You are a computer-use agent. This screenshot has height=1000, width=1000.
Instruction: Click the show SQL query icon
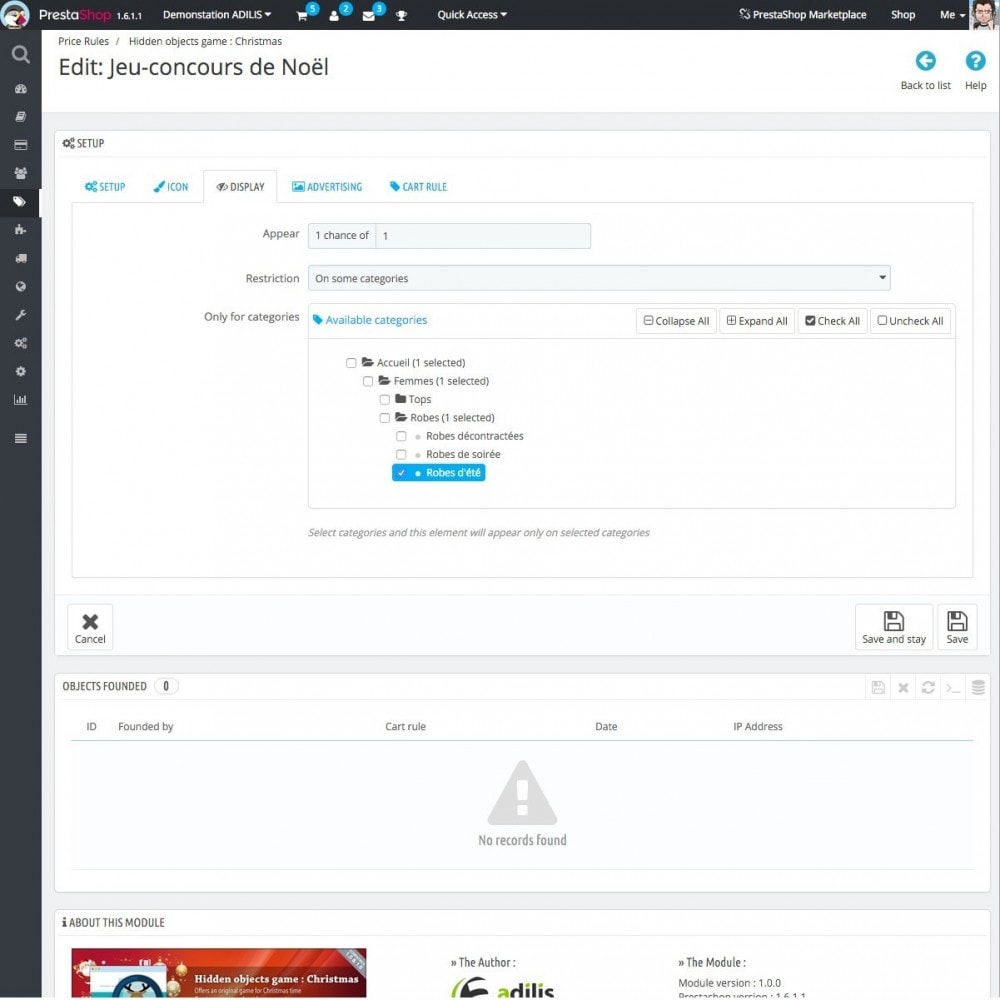click(953, 688)
